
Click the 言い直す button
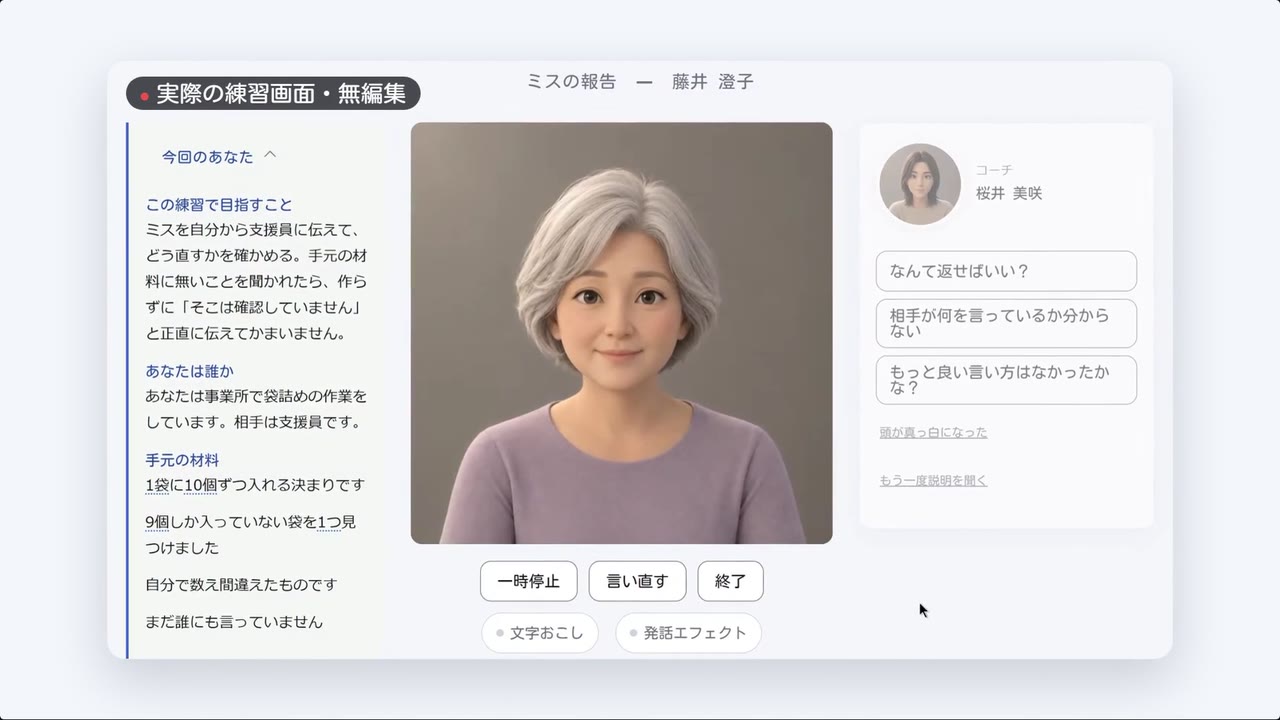click(x=637, y=581)
